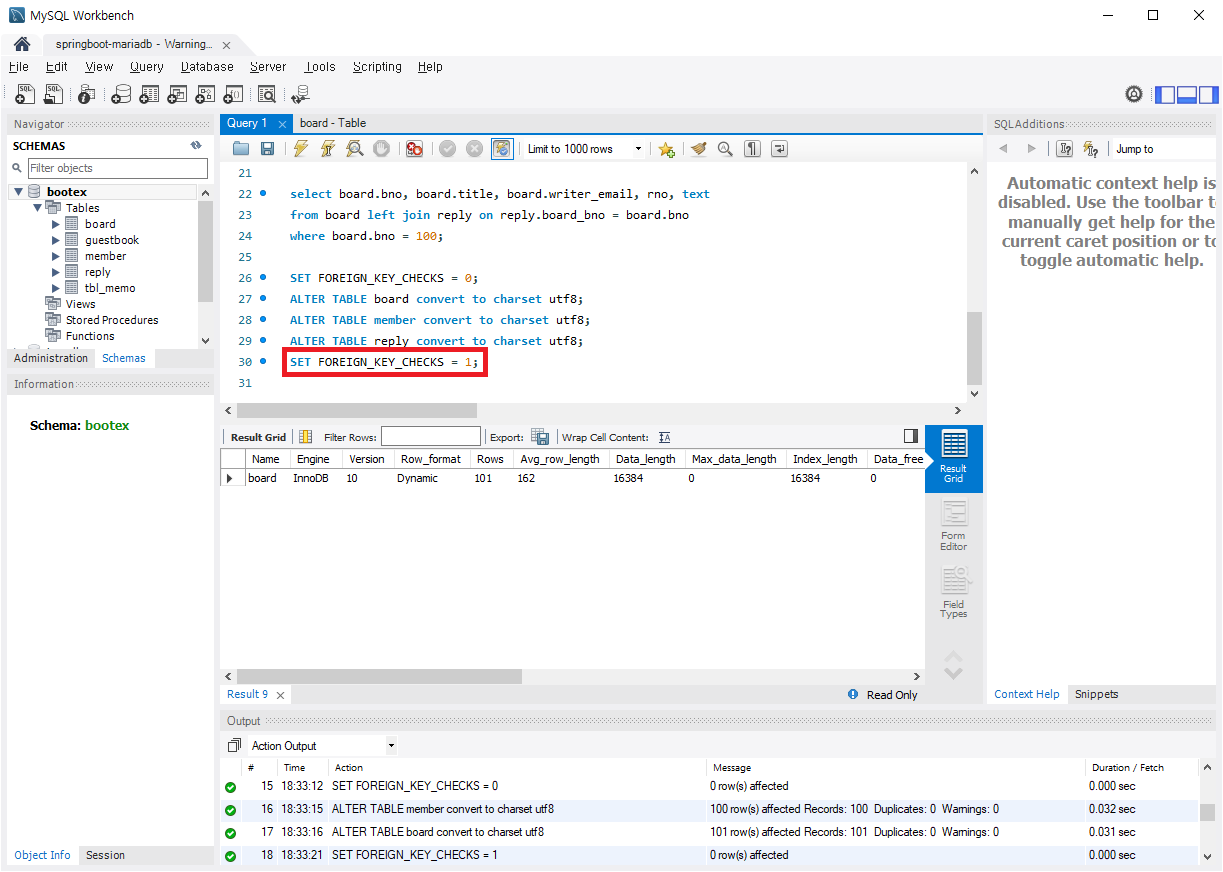1223x872 pixels.
Task: Close the Query 1 tab
Action: [x=283, y=124]
